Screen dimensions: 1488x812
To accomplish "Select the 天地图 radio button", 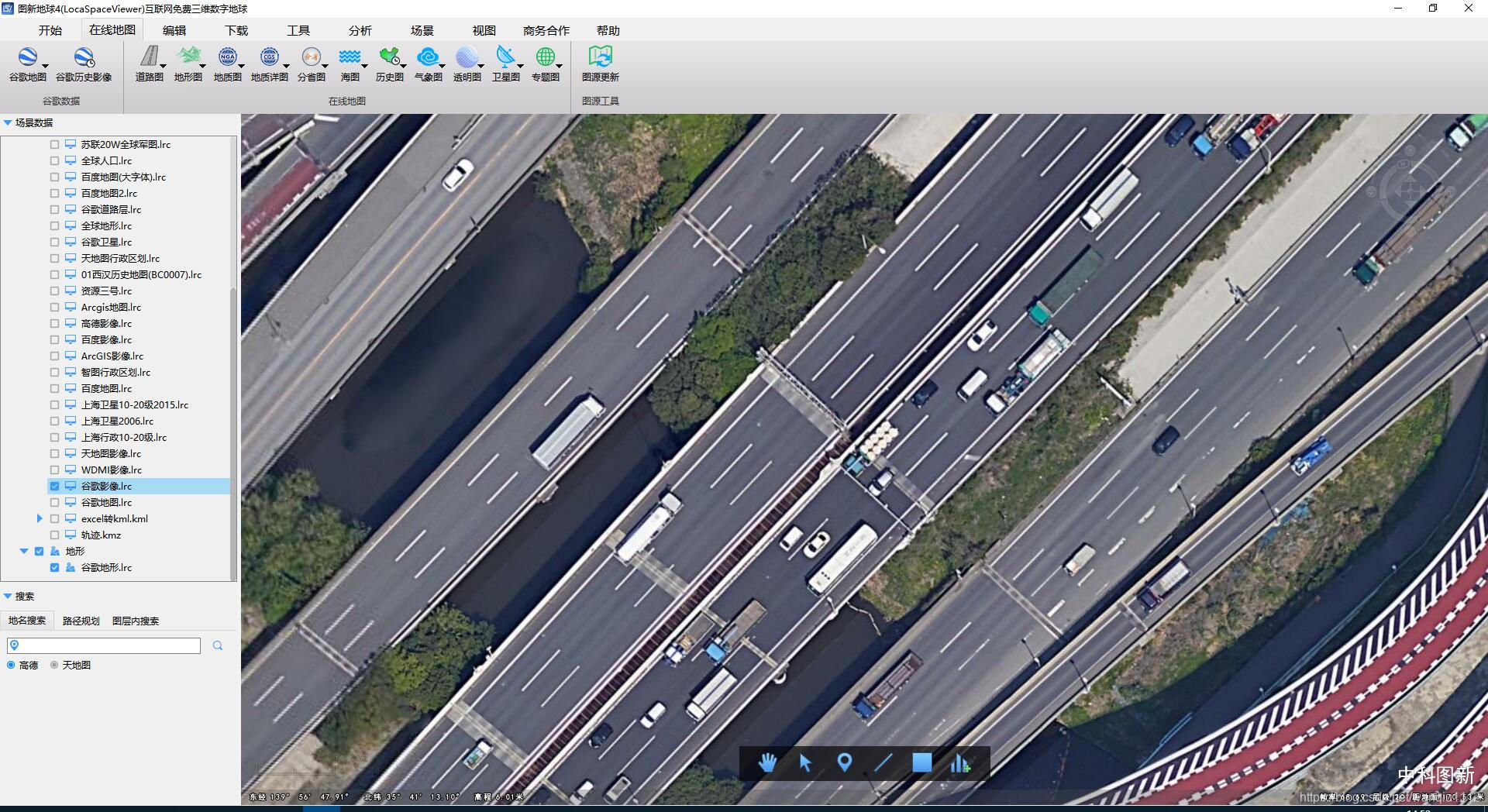I will click(54, 665).
